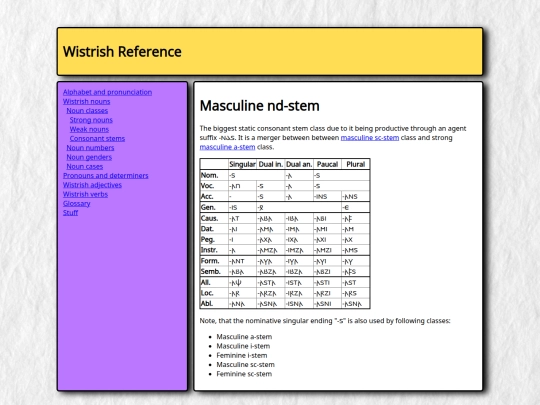Go to Noun classes
The width and height of the screenshot is (540, 405).
click(x=87, y=111)
